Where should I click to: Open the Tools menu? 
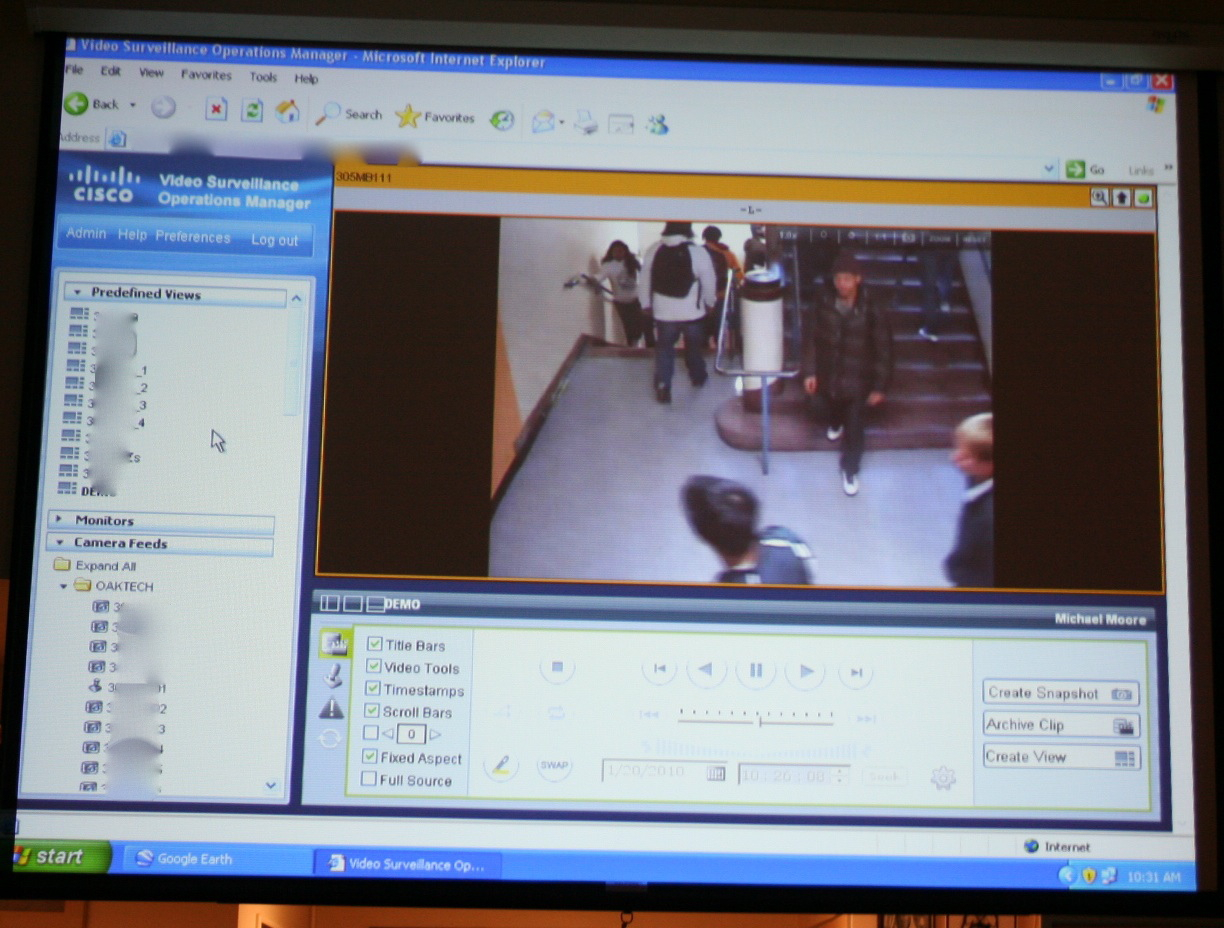pos(262,76)
